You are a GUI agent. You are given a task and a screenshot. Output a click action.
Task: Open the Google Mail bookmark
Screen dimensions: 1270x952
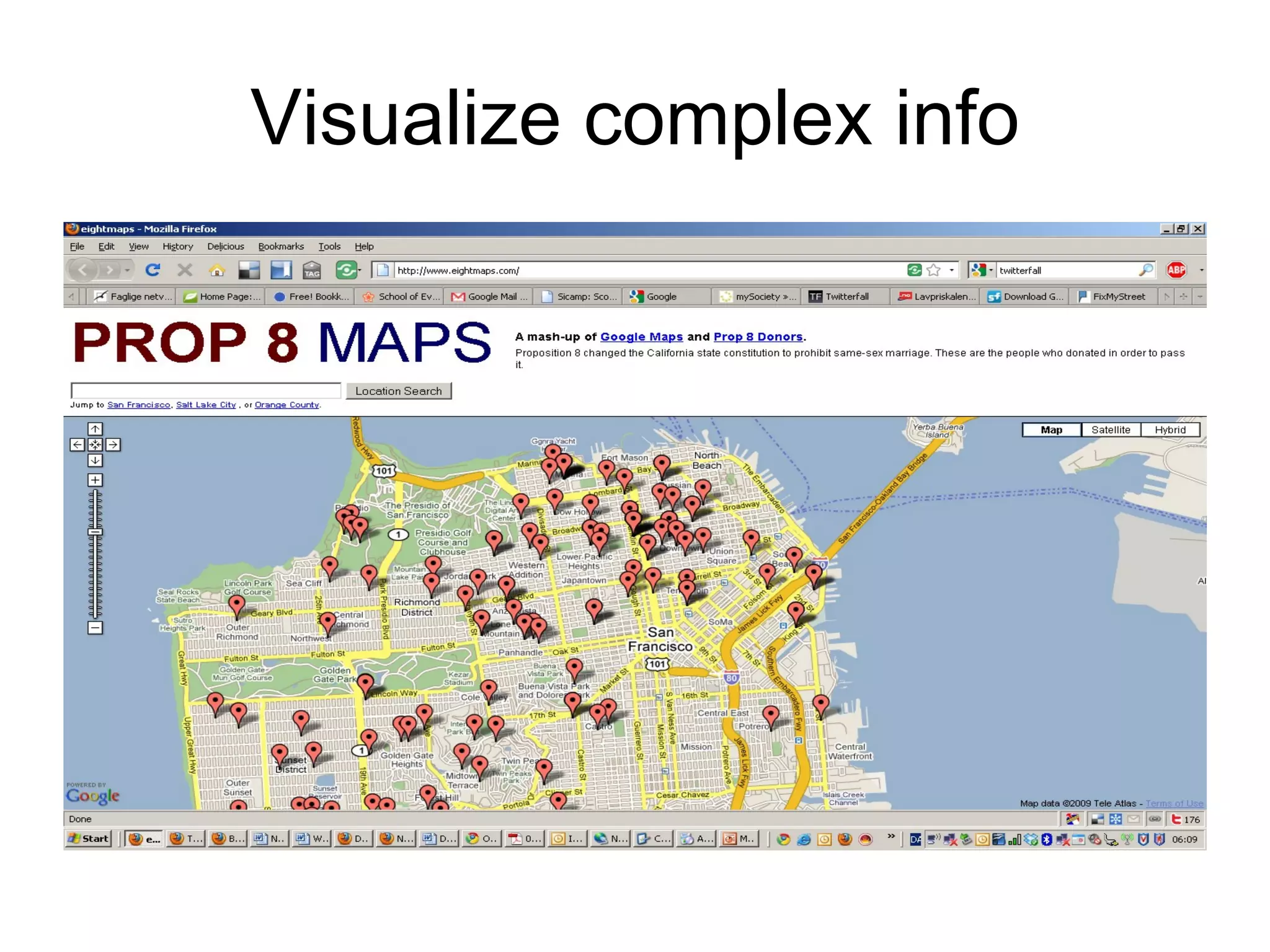coord(490,297)
